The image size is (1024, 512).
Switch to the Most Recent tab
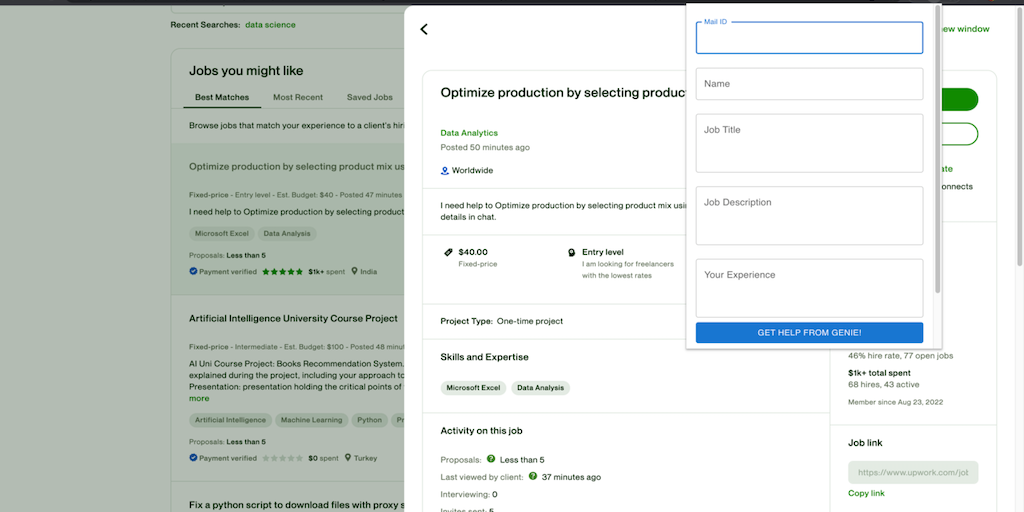tap(298, 97)
